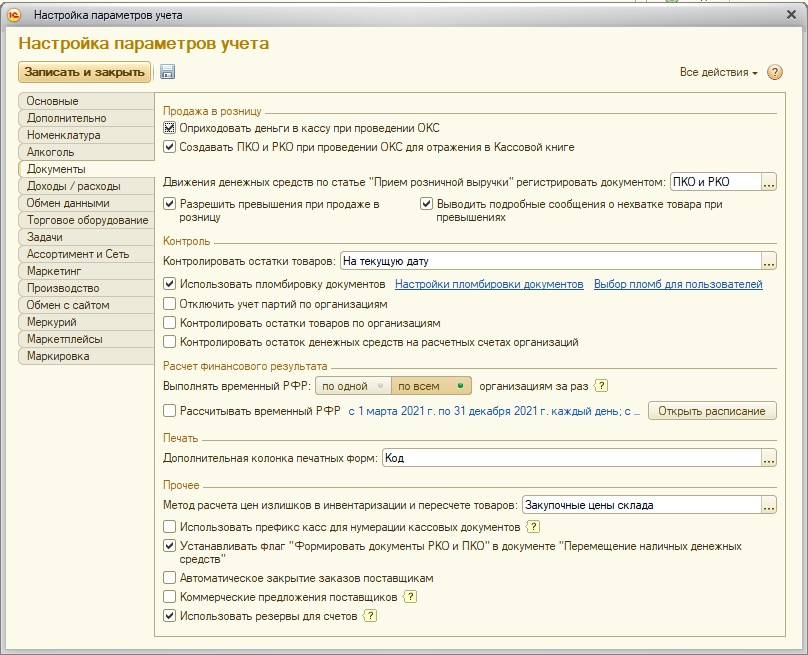The image size is (808, 655).
Task: Toggle Оприходовать деньги в кассу checkbox
Action: [169, 128]
